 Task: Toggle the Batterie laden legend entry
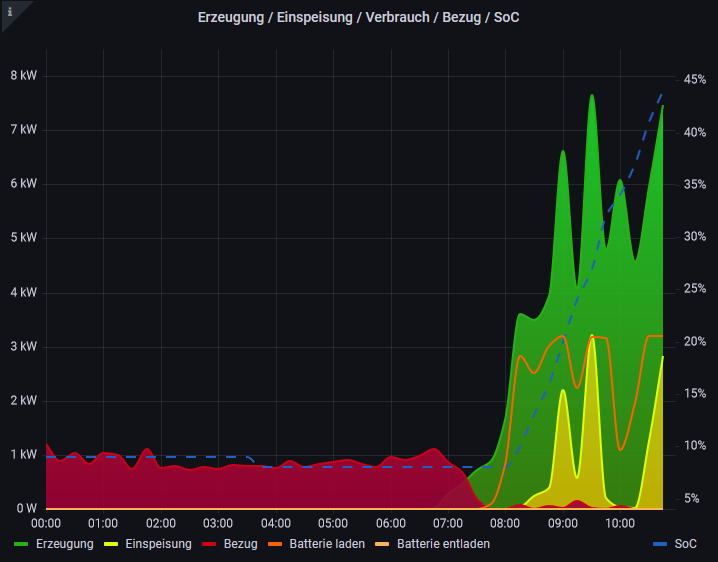pos(327,544)
